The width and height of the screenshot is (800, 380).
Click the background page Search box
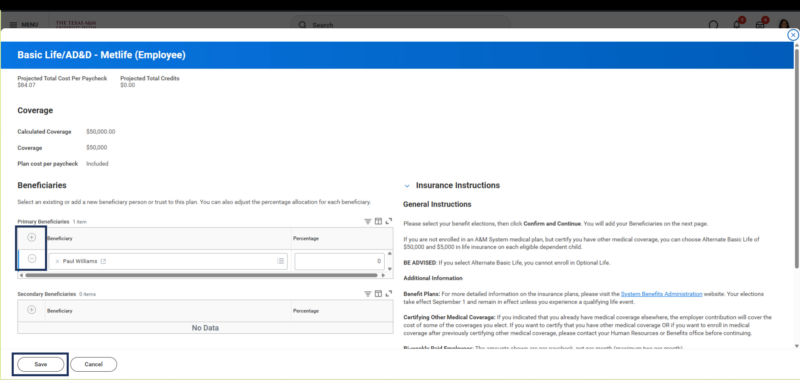(x=400, y=24)
